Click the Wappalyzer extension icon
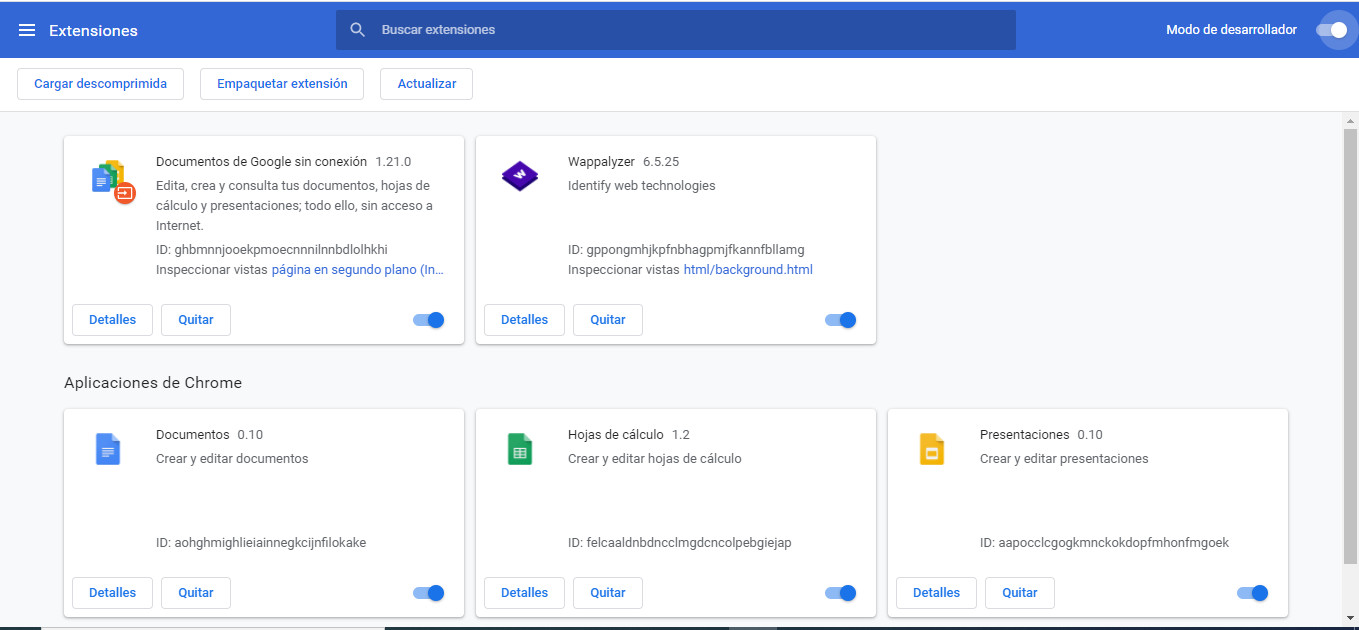Image resolution: width=1359 pixels, height=630 pixels. (520, 177)
